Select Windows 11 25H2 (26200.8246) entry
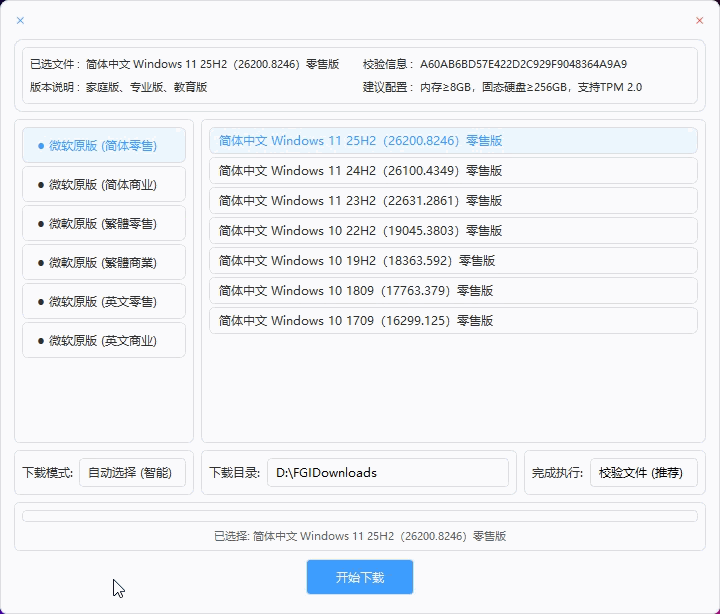 453,141
